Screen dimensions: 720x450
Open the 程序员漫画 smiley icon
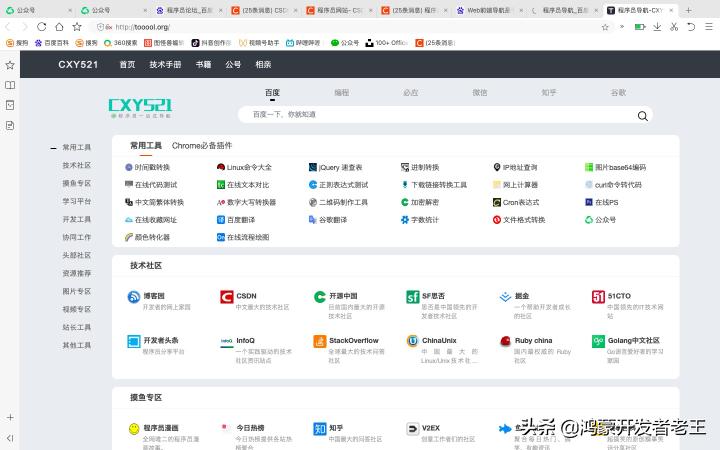tap(134, 428)
